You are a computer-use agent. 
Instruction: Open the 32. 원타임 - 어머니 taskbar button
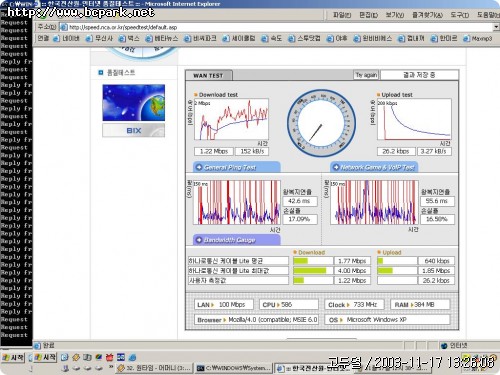154,368
